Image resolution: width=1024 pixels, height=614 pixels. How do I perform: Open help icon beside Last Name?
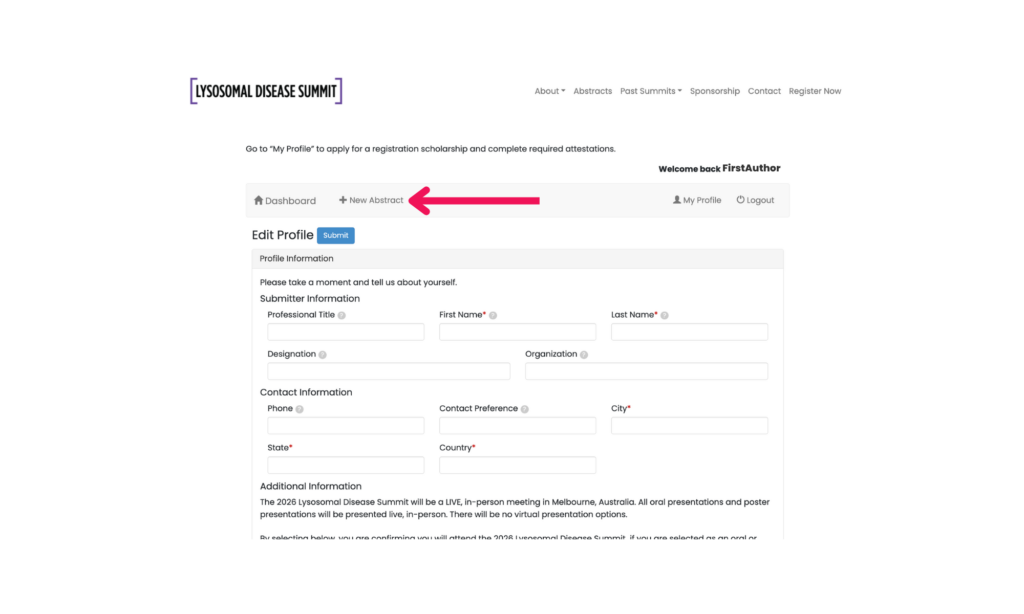coord(665,315)
